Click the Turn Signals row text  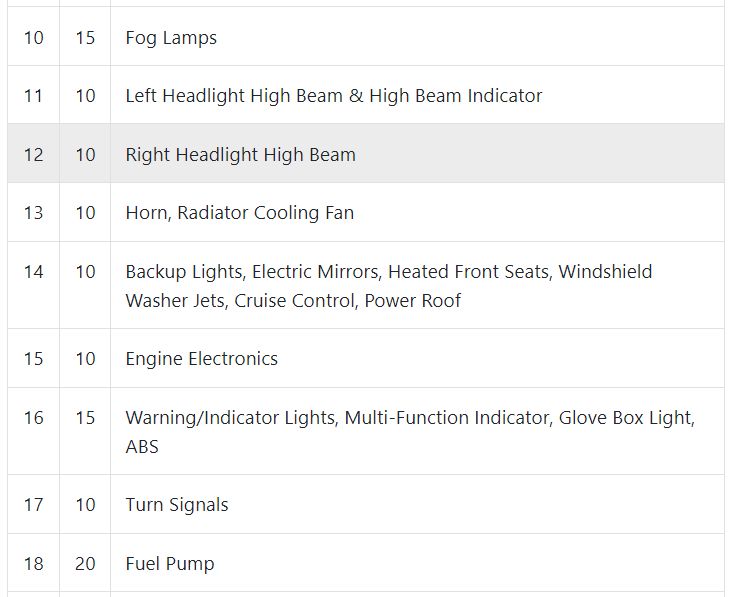[177, 505]
